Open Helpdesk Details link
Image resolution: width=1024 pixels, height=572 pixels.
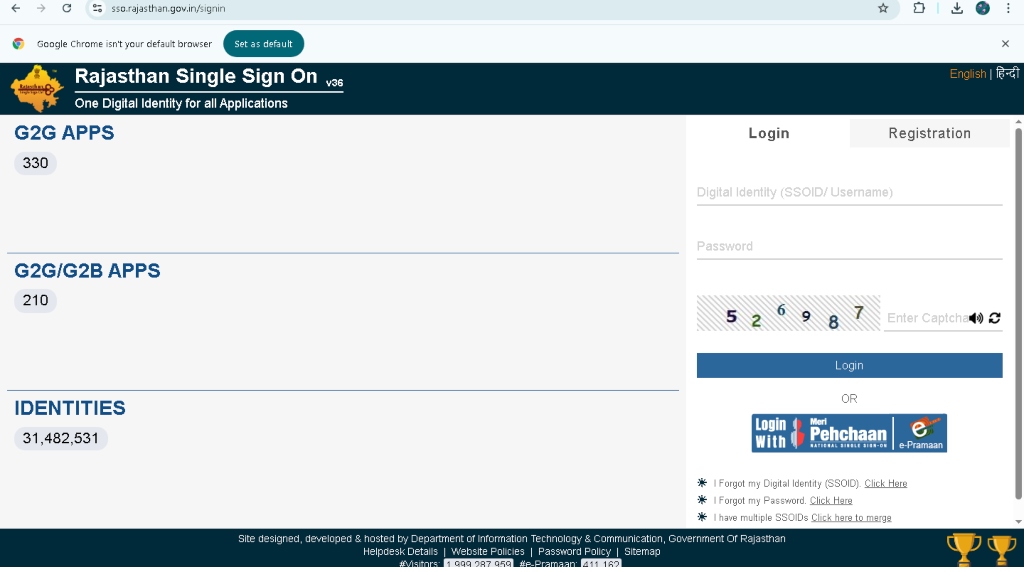point(400,552)
